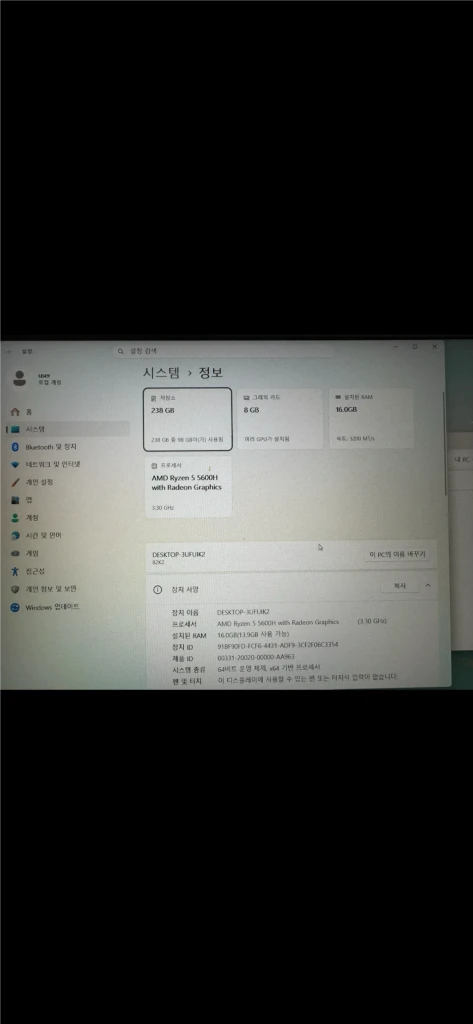Open the 저장소 238 GB card
This screenshot has width=473, height=1024.
click(188, 419)
